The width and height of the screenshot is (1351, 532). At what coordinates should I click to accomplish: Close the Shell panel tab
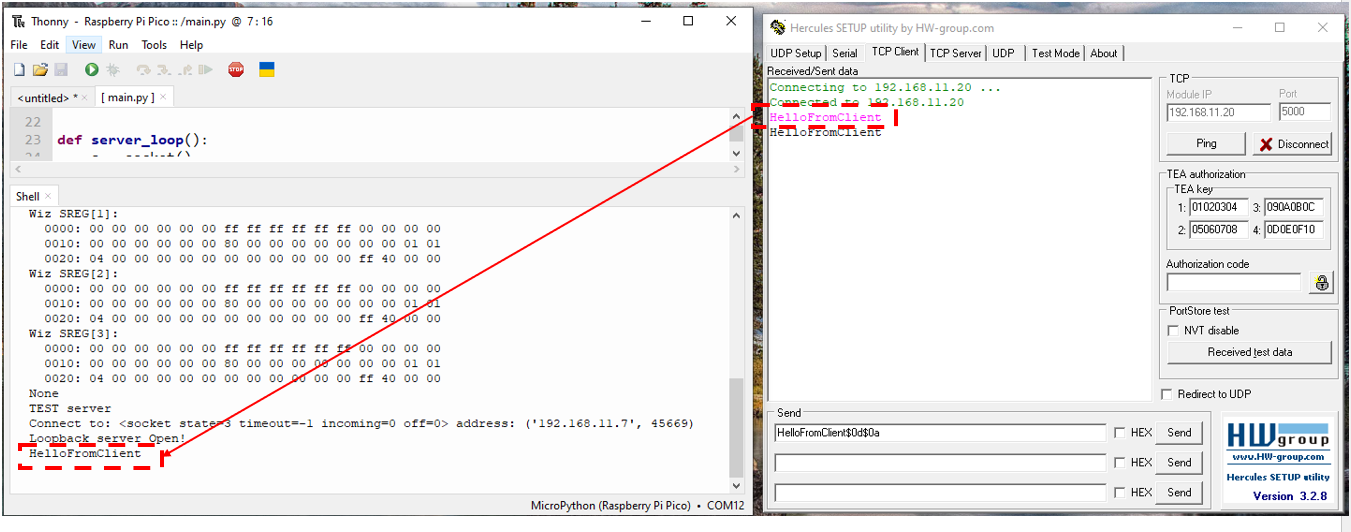click(48, 197)
